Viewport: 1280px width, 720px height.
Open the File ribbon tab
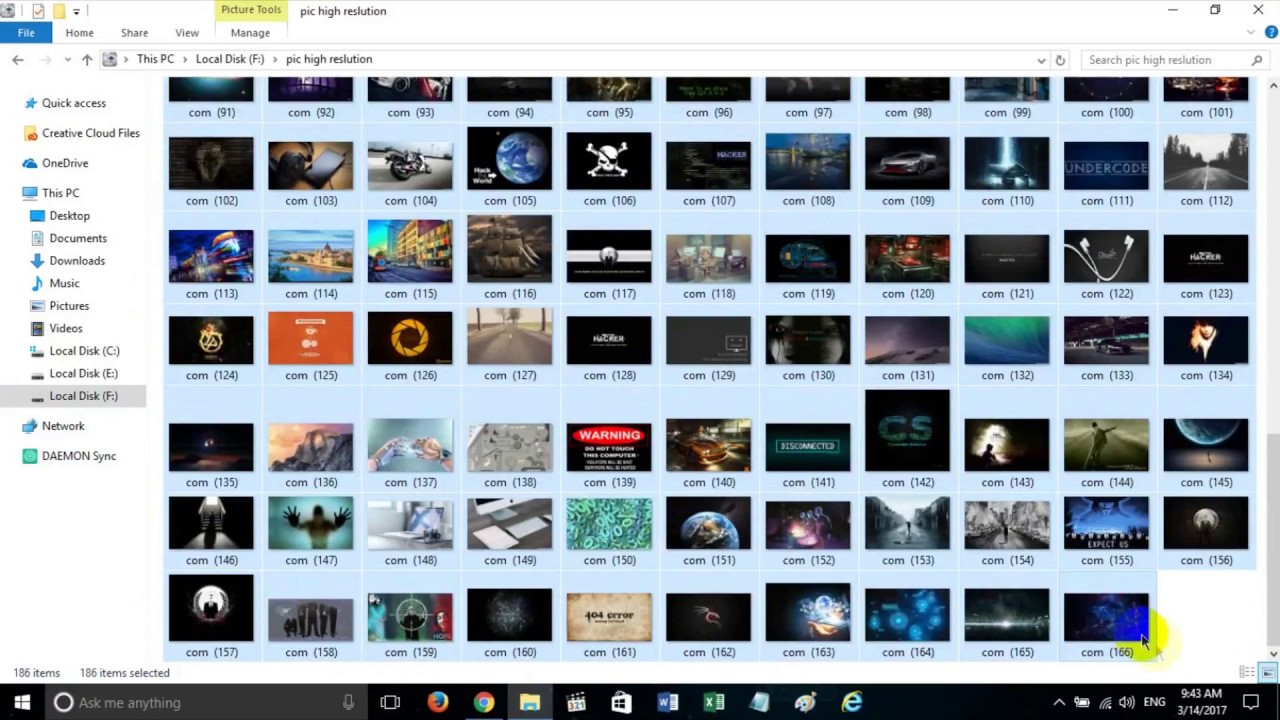pos(26,33)
